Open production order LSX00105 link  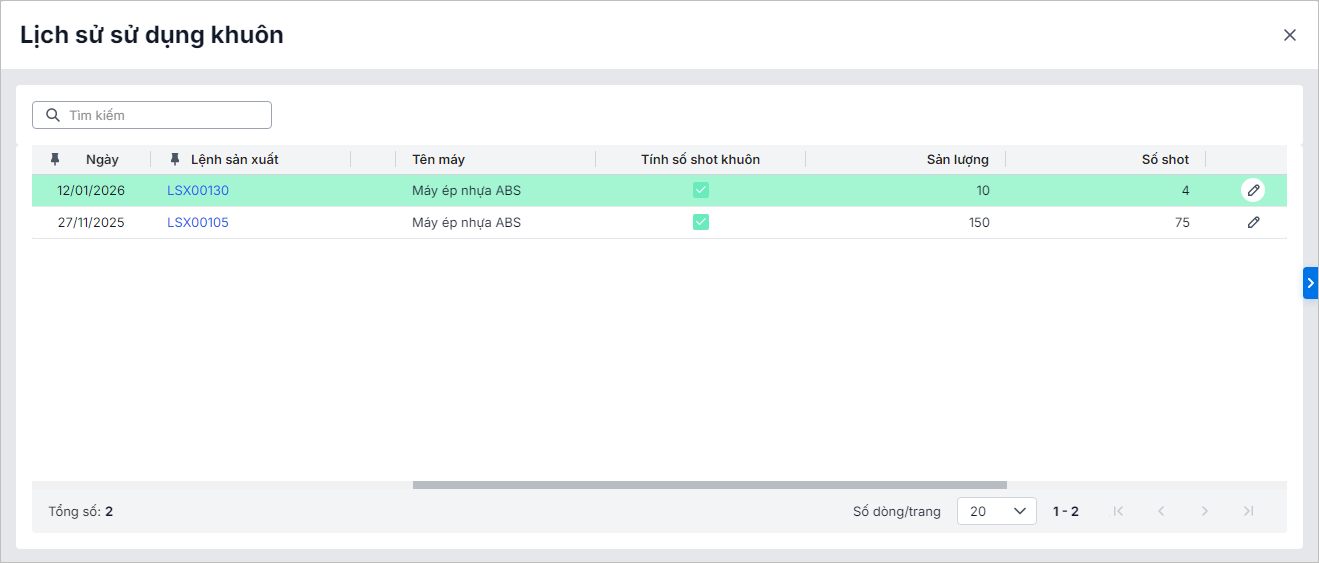pyautogui.click(x=198, y=222)
